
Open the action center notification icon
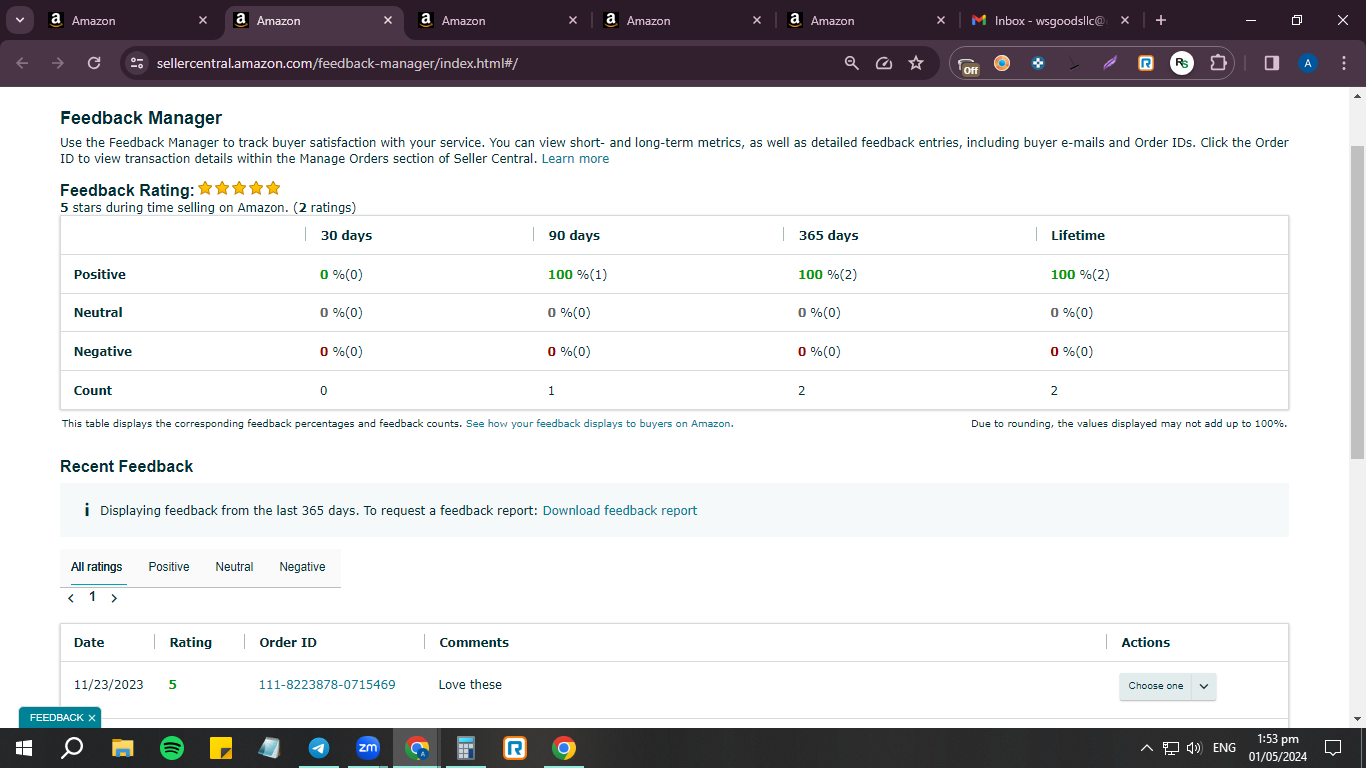(x=1332, y=748)
